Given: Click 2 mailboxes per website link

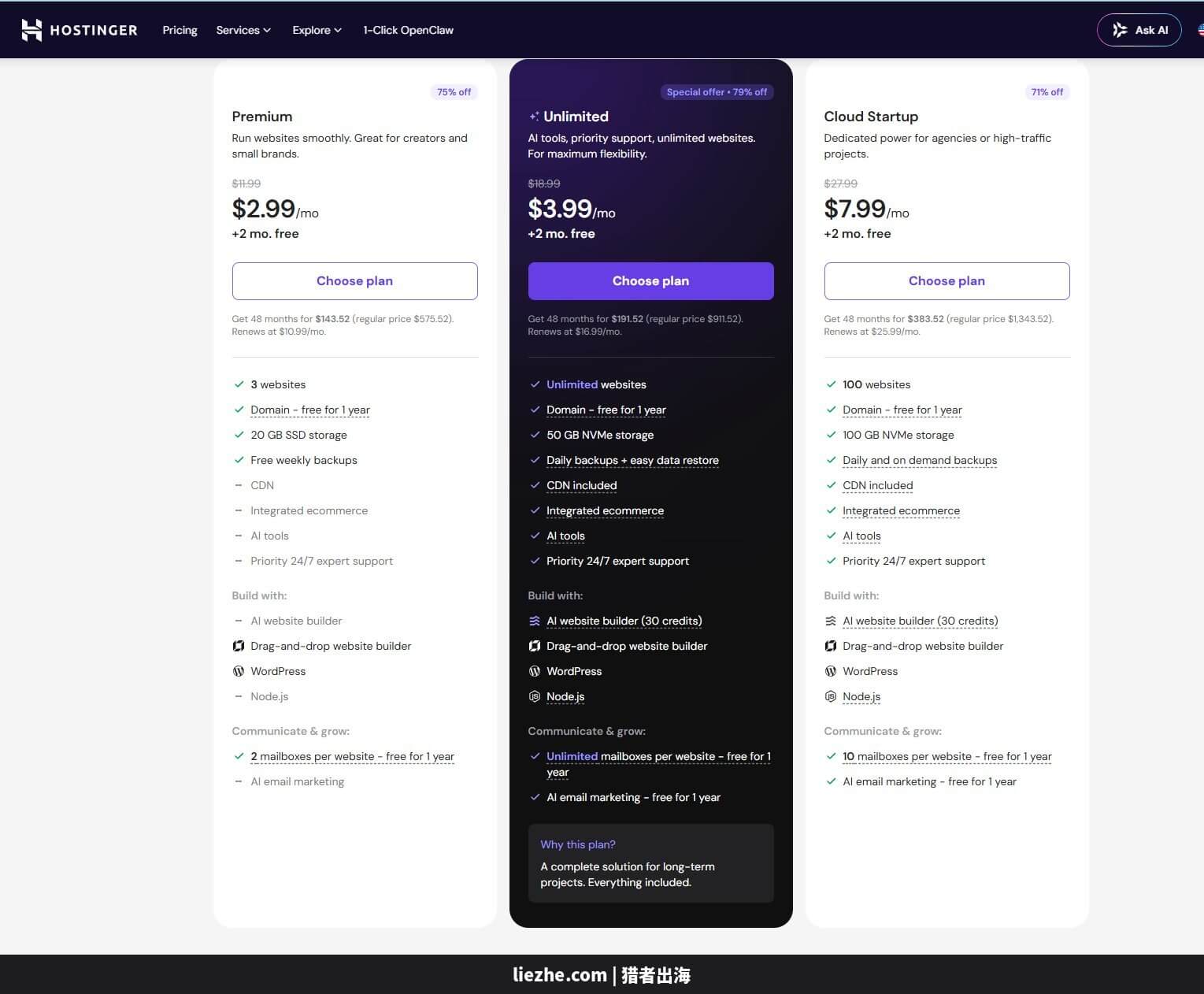Looking at the screenshot, I should coord(352,756).
